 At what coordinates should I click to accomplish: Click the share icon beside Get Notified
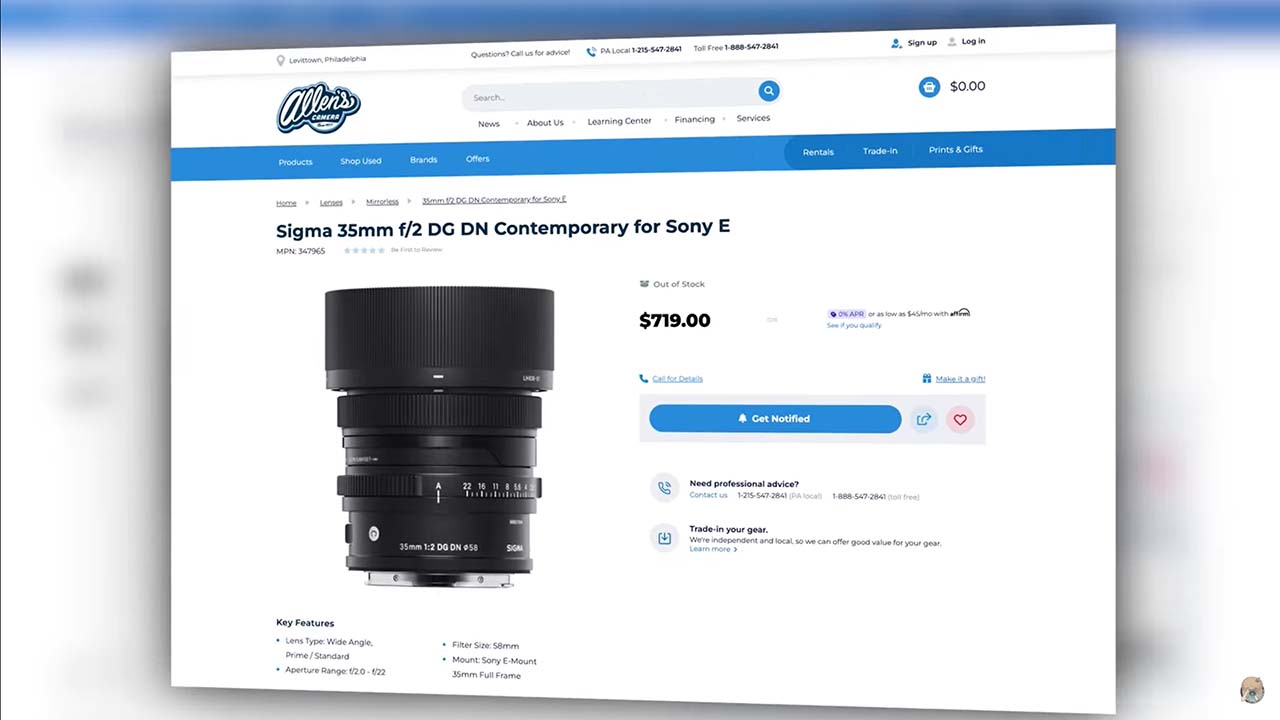tap(923, 420)
